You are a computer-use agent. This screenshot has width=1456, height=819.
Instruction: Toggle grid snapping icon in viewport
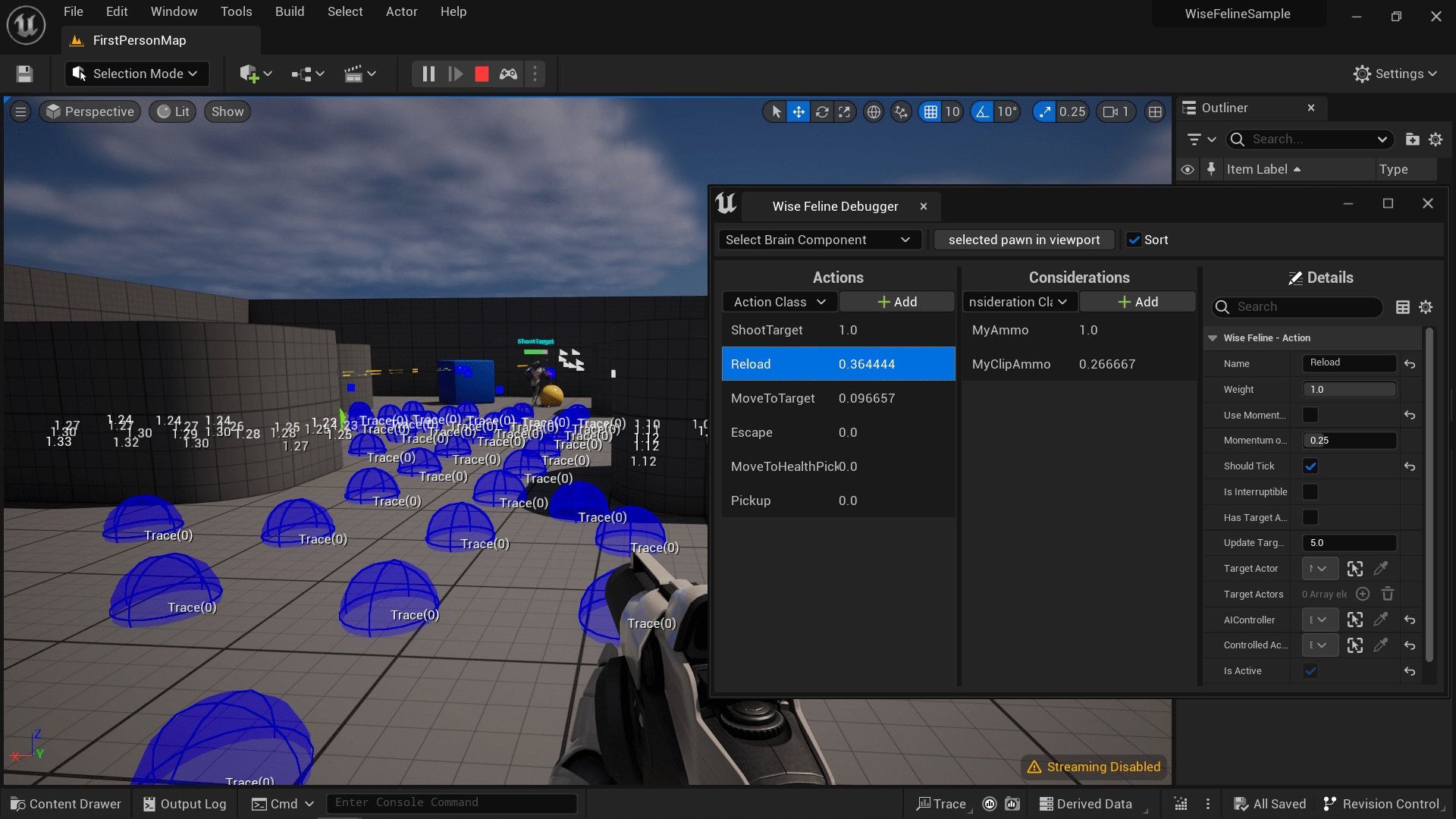930,112
